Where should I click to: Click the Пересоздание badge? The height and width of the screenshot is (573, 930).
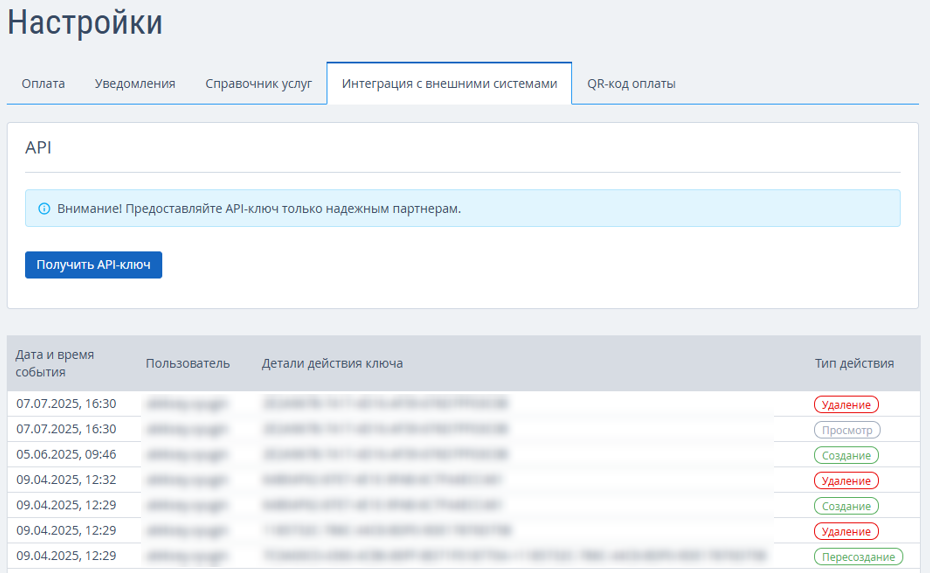858,557
